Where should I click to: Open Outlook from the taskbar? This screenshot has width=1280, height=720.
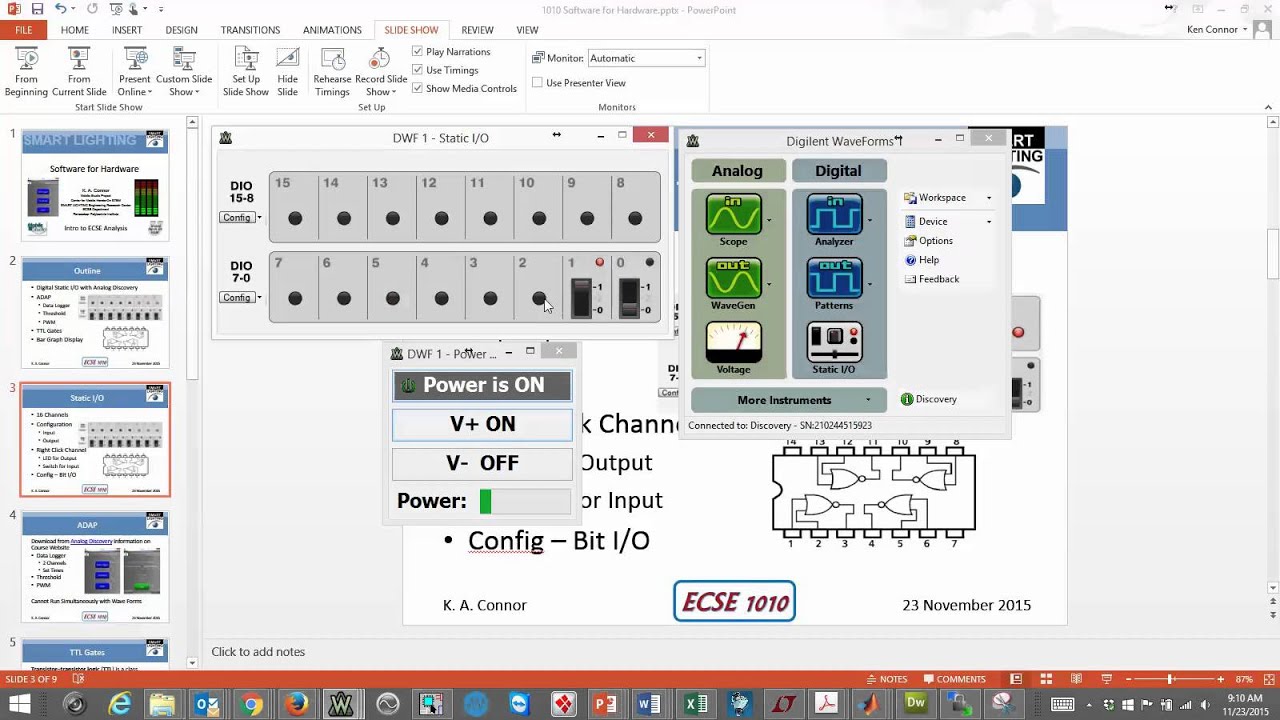[207, 704]
